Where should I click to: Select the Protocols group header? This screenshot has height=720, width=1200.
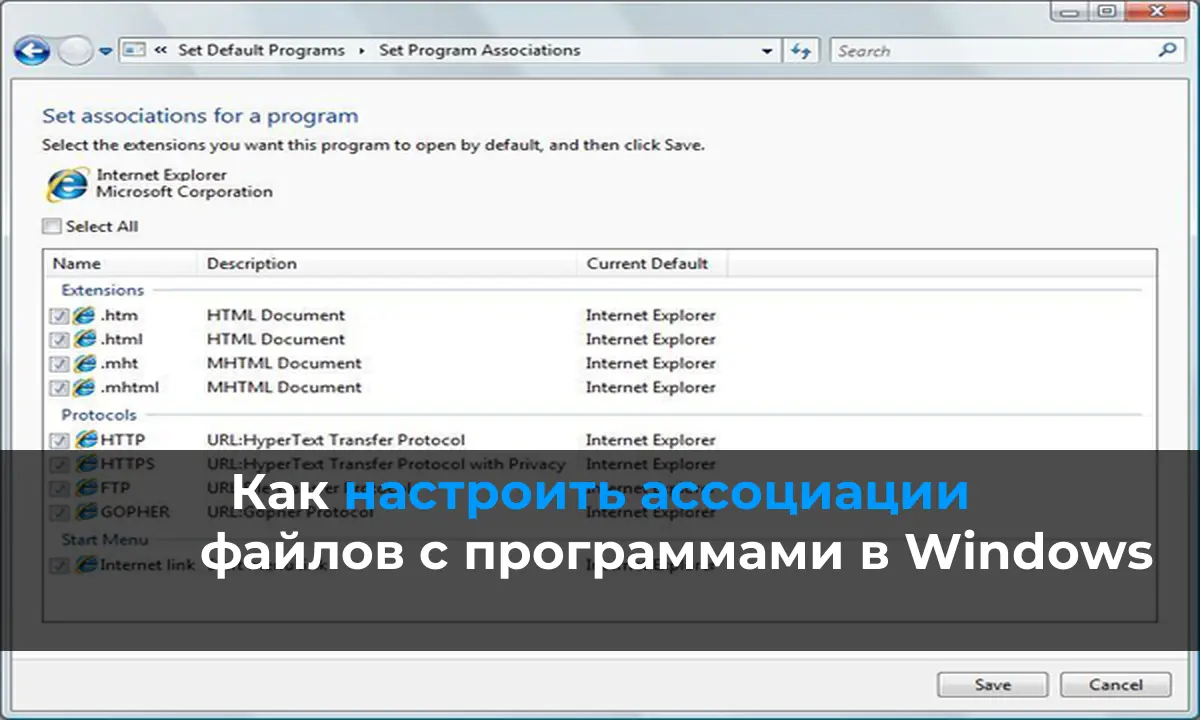tap(99, 414)
